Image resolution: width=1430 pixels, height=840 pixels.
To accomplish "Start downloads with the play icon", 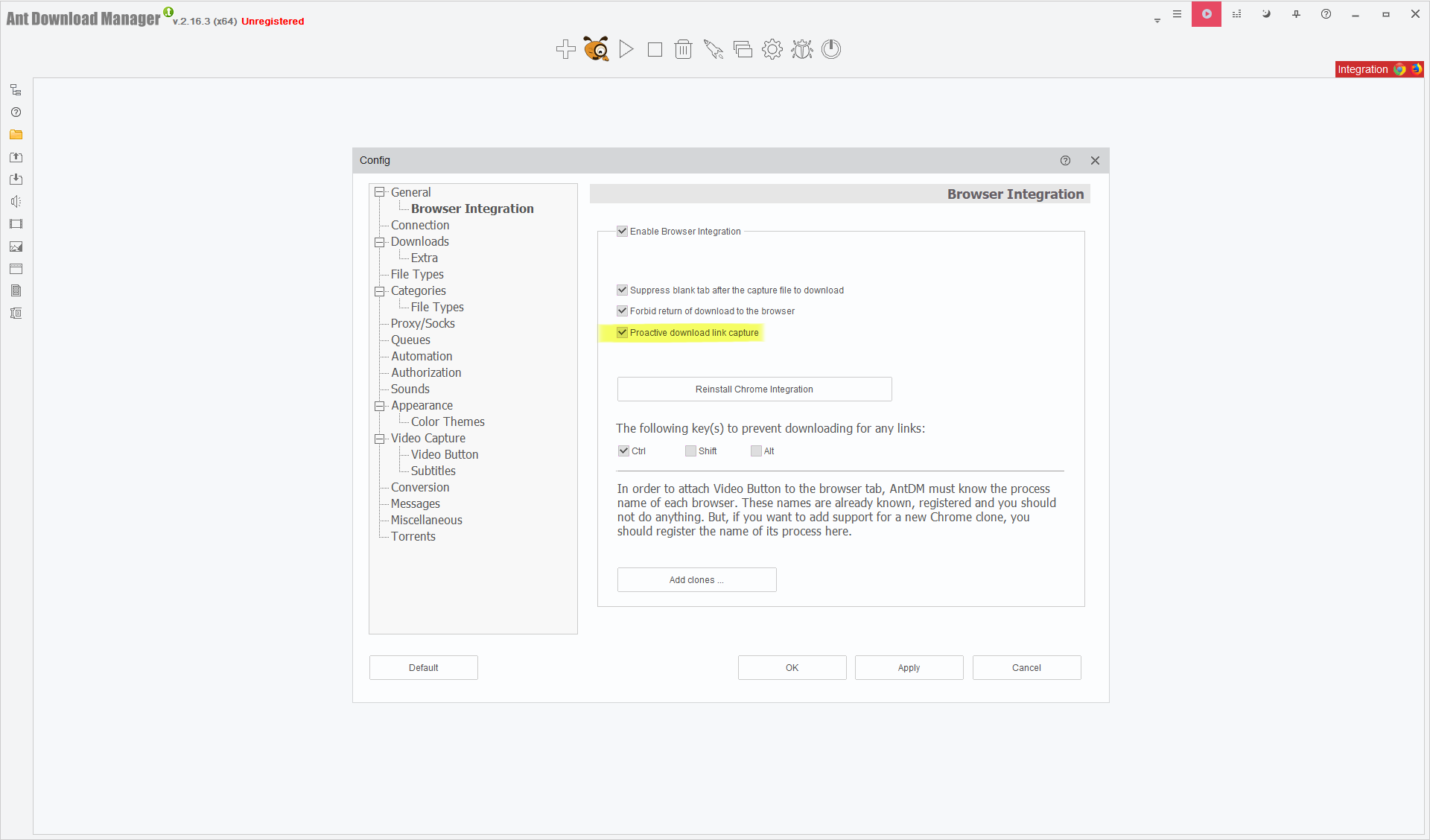I will pos(626,49).
